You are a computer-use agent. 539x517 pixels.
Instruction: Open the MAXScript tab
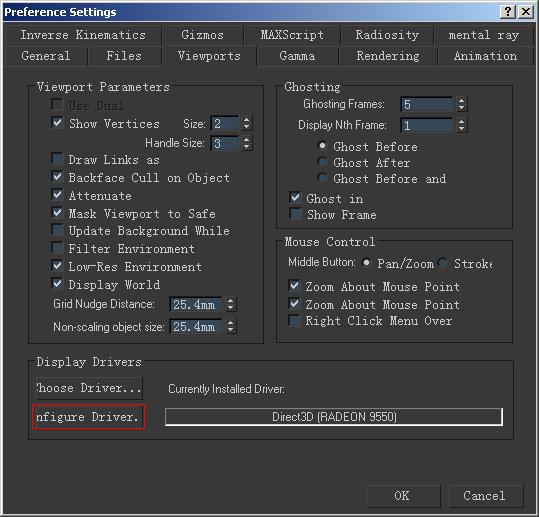[292, 35]
